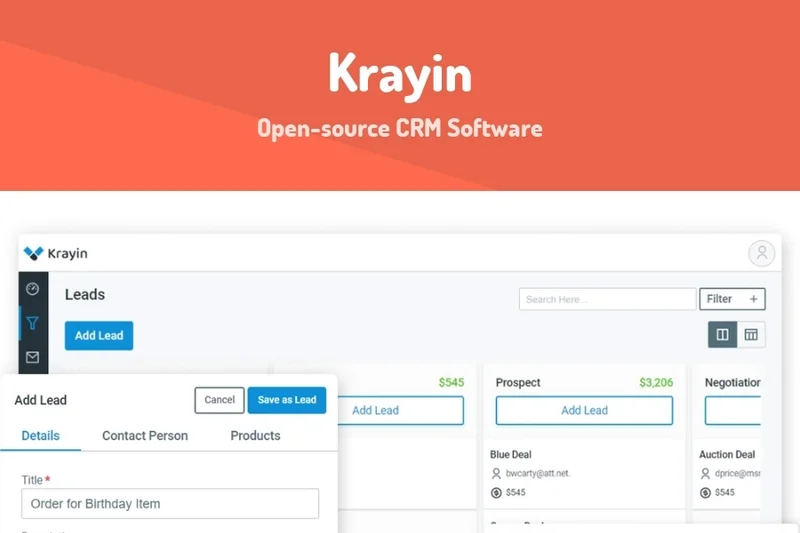
Task: Click the Negotiation column header
Action: pyautogui.click(x=732, y=383)
